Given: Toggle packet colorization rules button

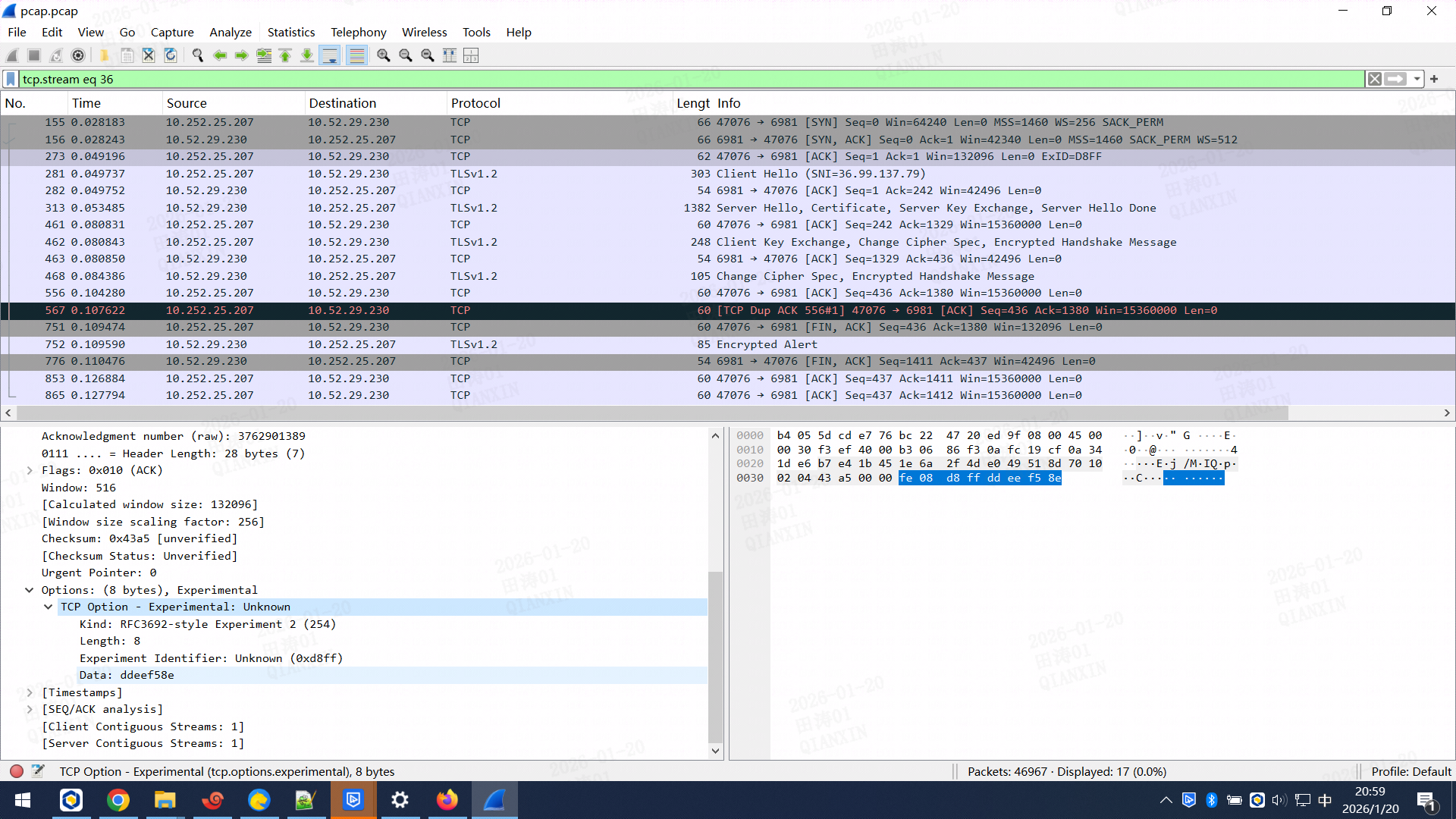Looking at the screenshot, I should [356, 55].
